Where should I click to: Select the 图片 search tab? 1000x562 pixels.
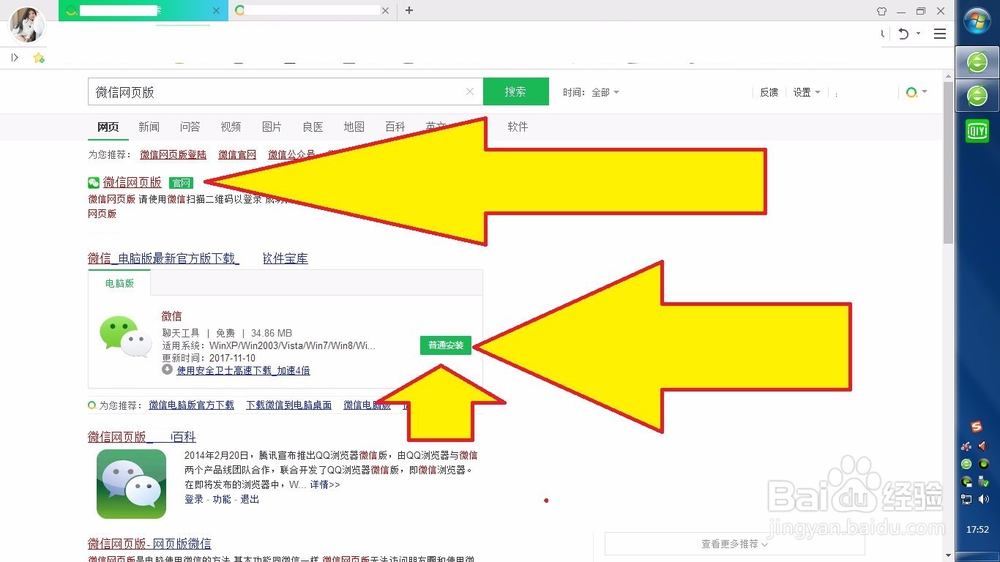[x=272, y=127]
